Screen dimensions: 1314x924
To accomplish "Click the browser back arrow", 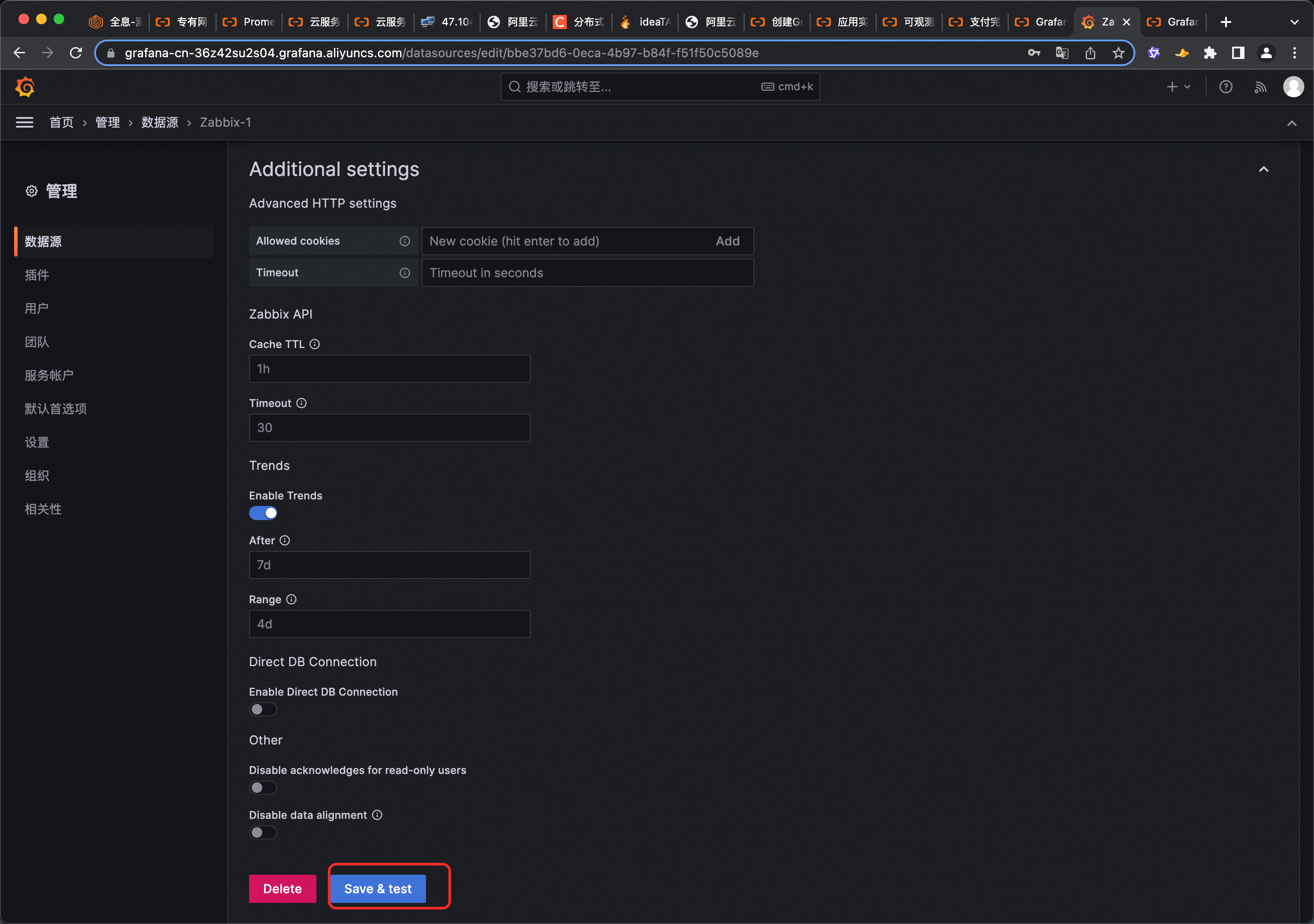I will coord(19,53).
